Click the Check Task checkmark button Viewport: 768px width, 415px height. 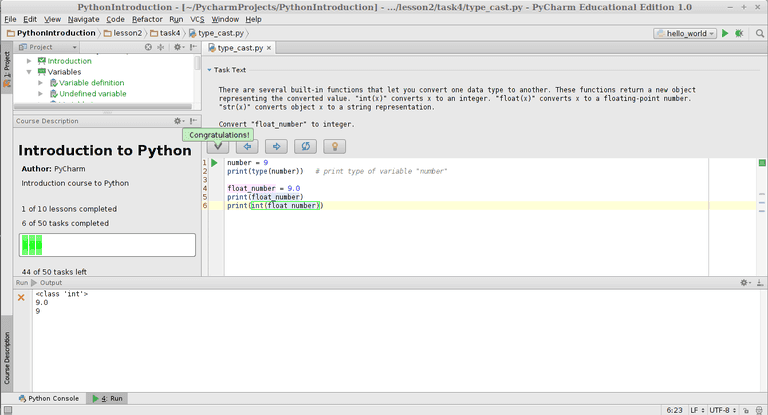tap(218, 146)
